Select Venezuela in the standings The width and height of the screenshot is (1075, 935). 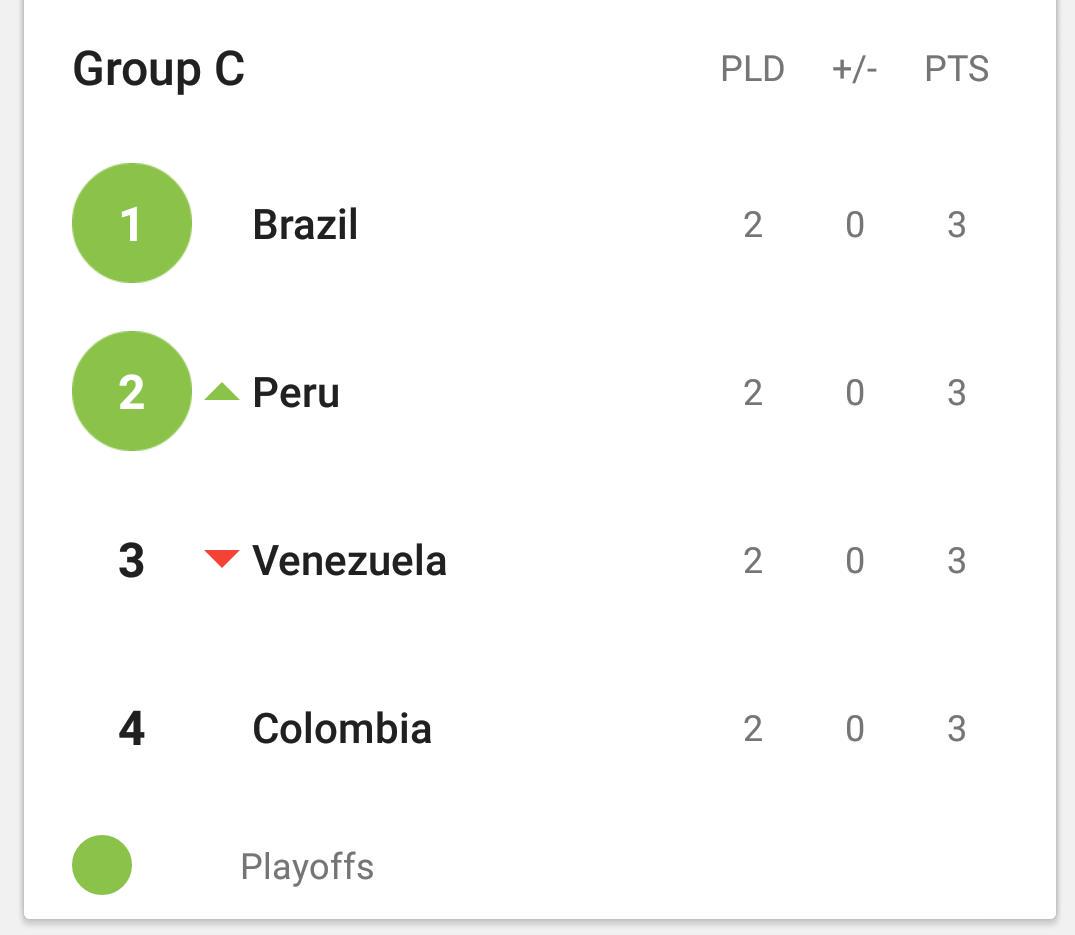[349, 561]
